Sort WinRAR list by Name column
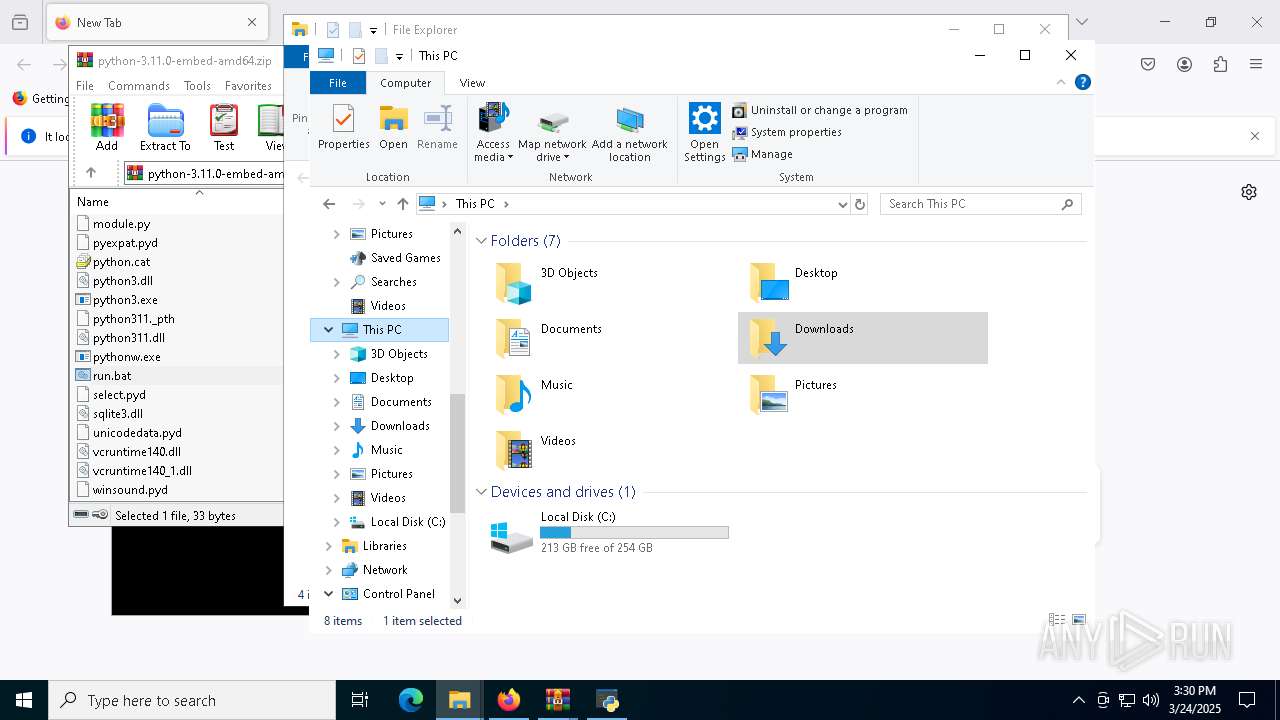The height and width of the screenshot is (720, 1280). [93, 202]
